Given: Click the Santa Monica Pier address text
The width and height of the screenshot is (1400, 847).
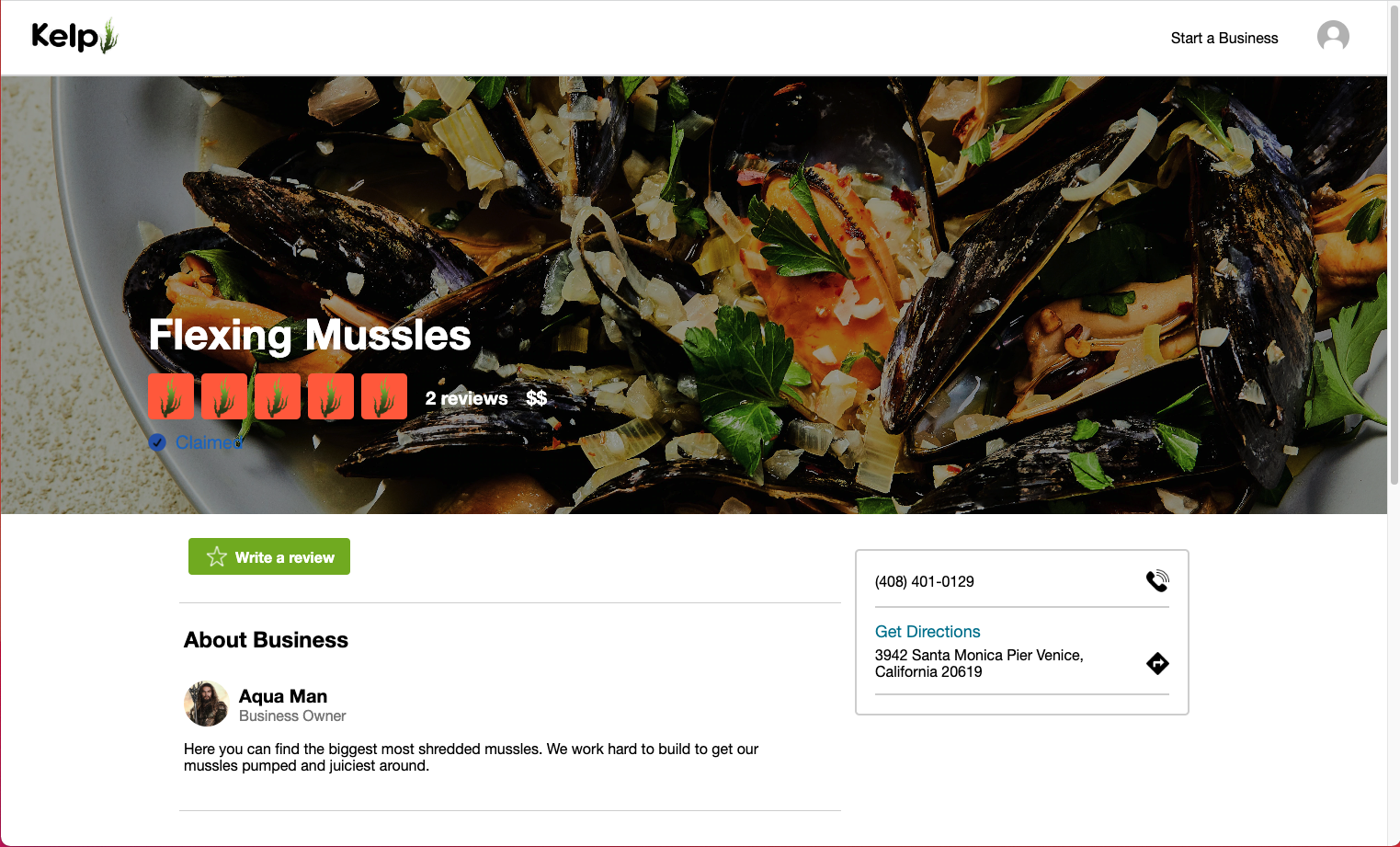Looking at the screenshot, I should click(x=979, y=663).
